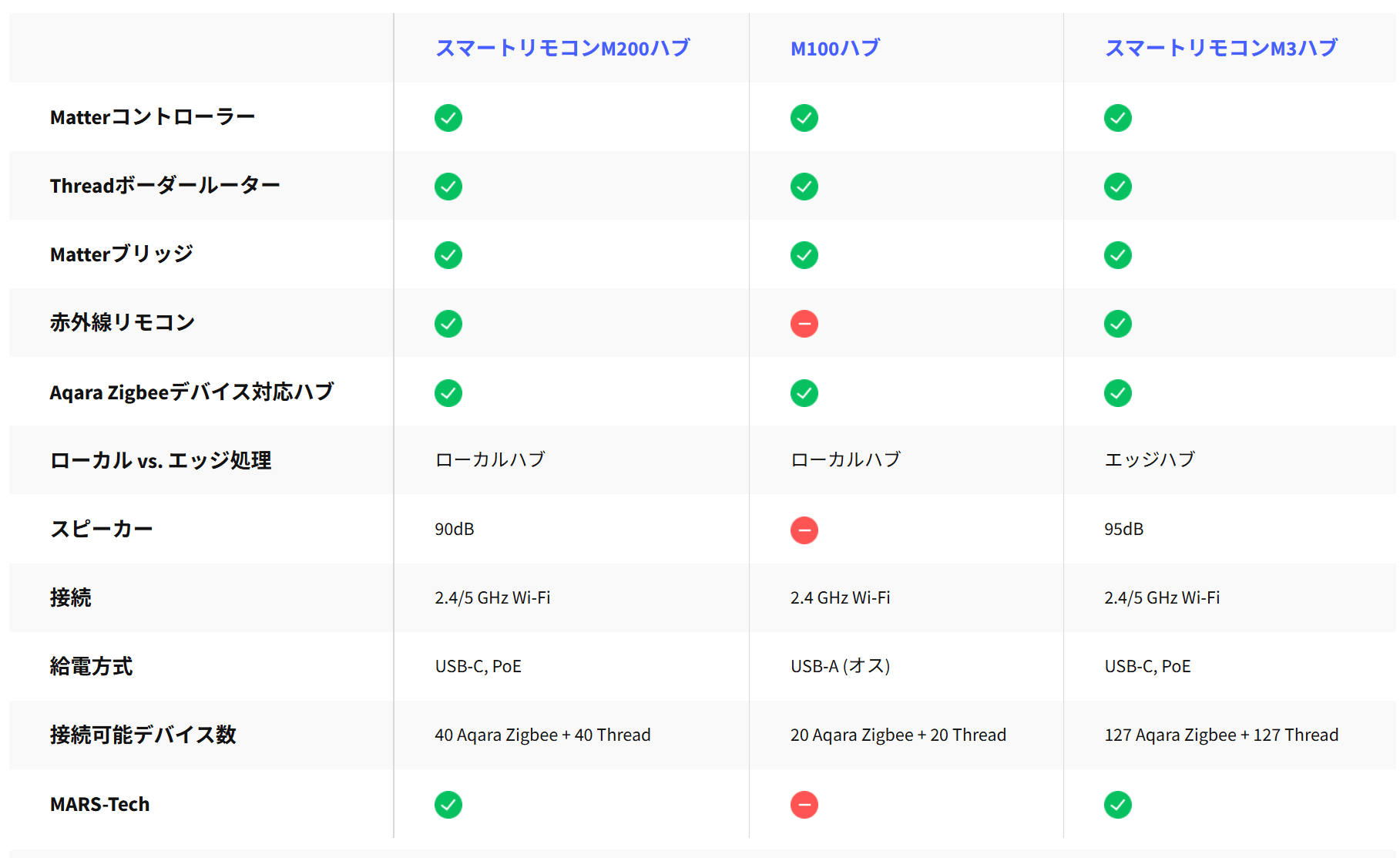The height and width of the screenshot is (858, 1400).
Task: Click M100 red minus icon for 赤外線リモコン
Action: (x=804, y=324)
